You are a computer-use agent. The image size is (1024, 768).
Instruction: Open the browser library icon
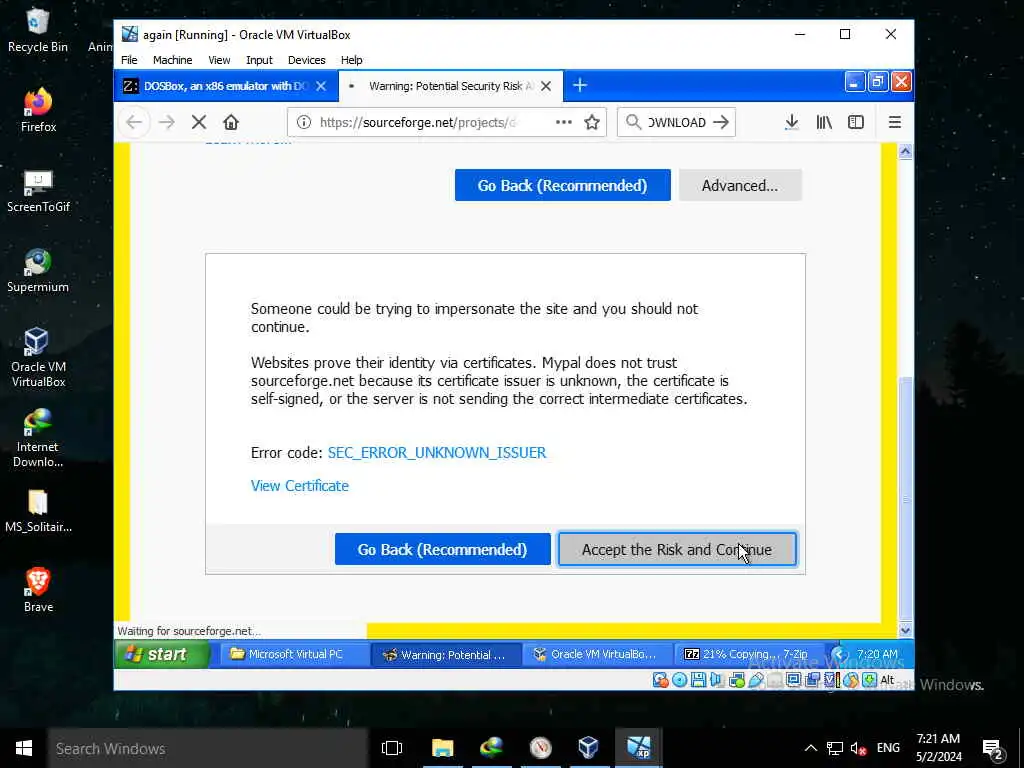coord(824,122)
